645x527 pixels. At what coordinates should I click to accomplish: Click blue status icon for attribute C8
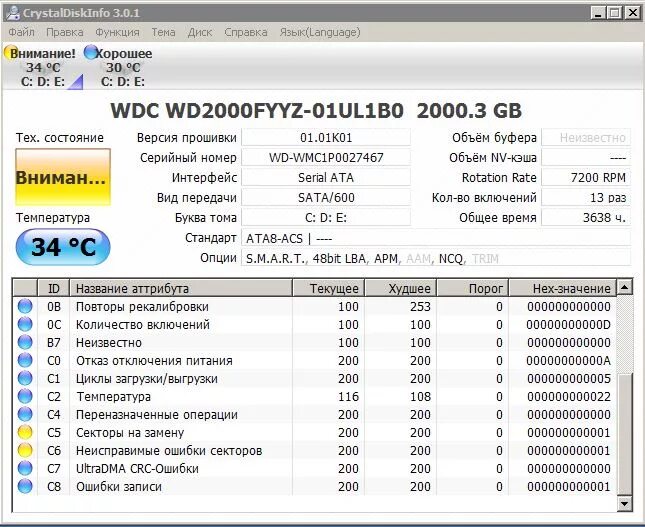click(x=25, y=487)
